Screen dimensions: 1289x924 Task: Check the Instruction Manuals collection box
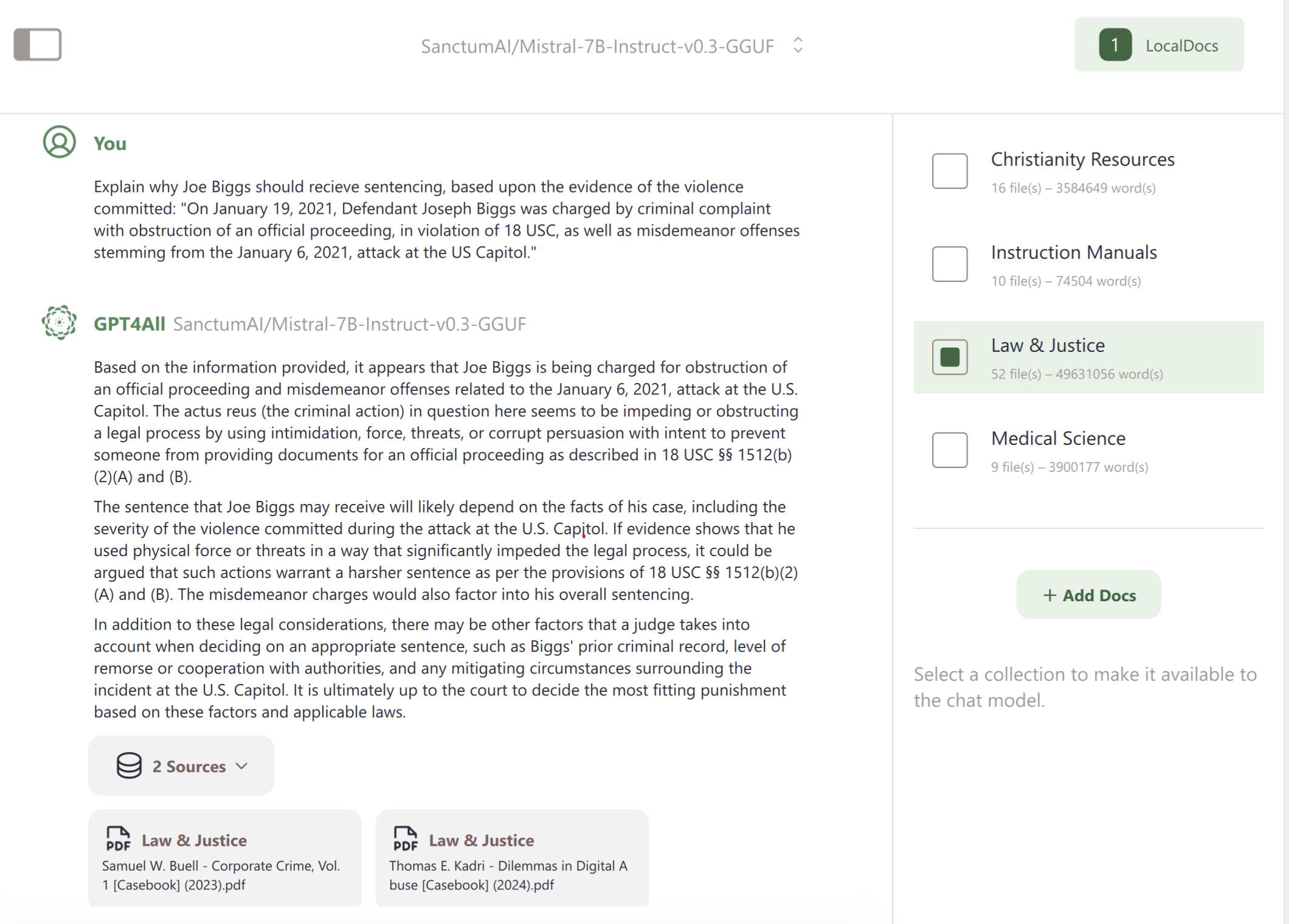pyautogui.click(x=950, y=264)
